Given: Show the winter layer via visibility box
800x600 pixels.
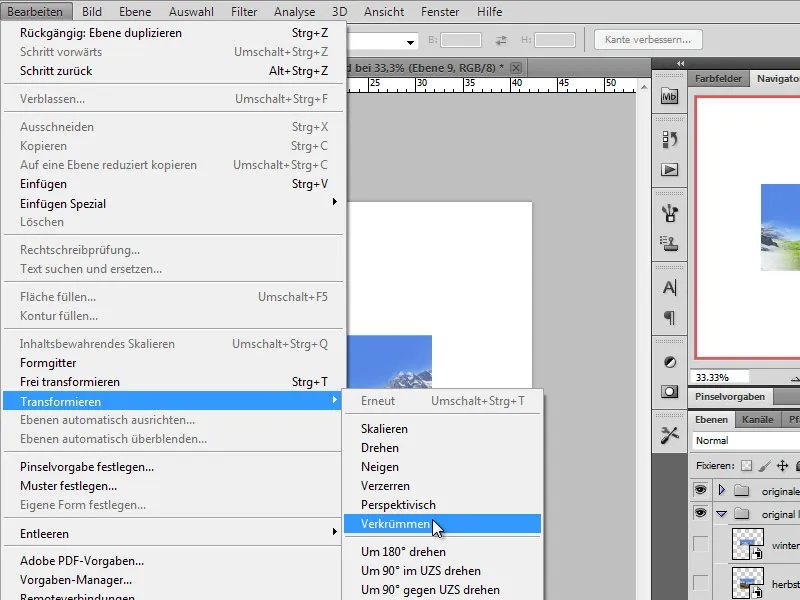Looking at the screenshot, I should click(x=701, y=544).
